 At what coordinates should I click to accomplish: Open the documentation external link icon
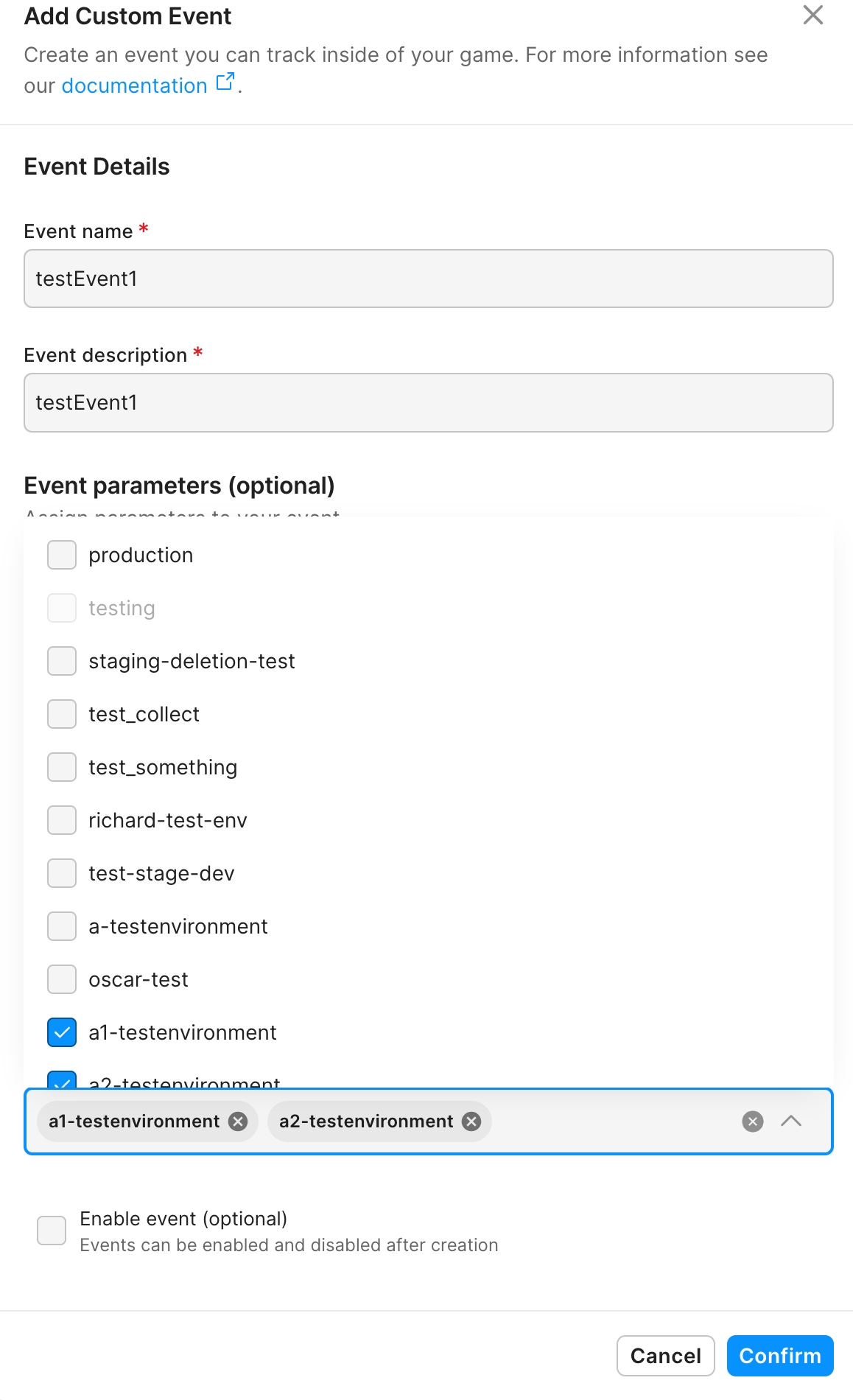point(225,82)
